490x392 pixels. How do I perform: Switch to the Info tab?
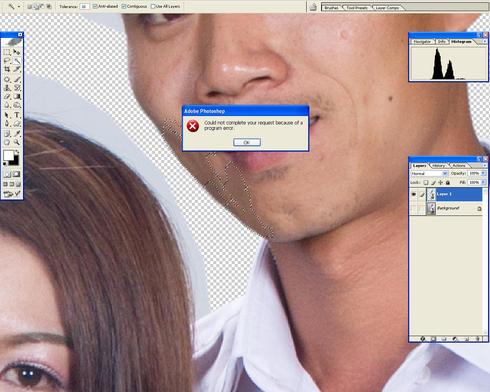click(x=442, y=42)
